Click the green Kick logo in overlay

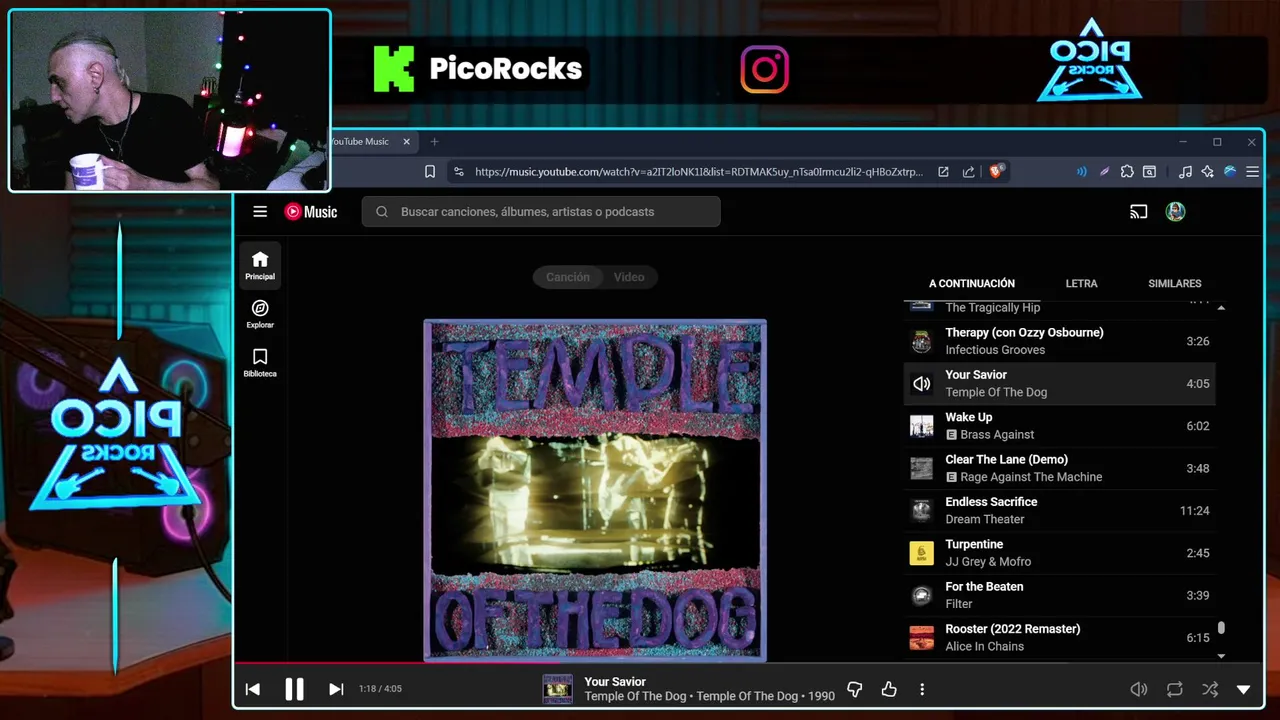[x=394, y=69]
